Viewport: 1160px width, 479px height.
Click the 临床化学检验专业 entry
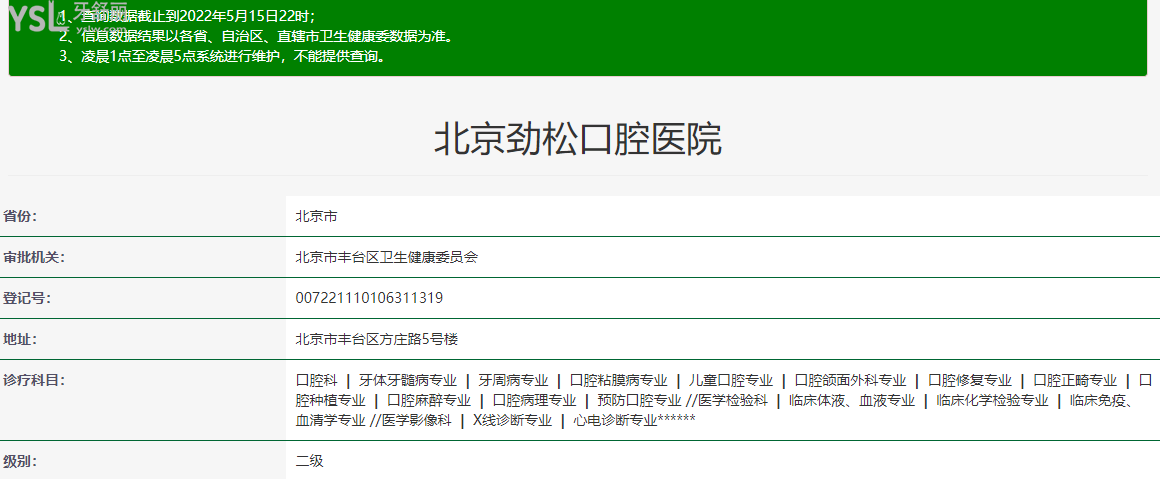tap(992, 401)
